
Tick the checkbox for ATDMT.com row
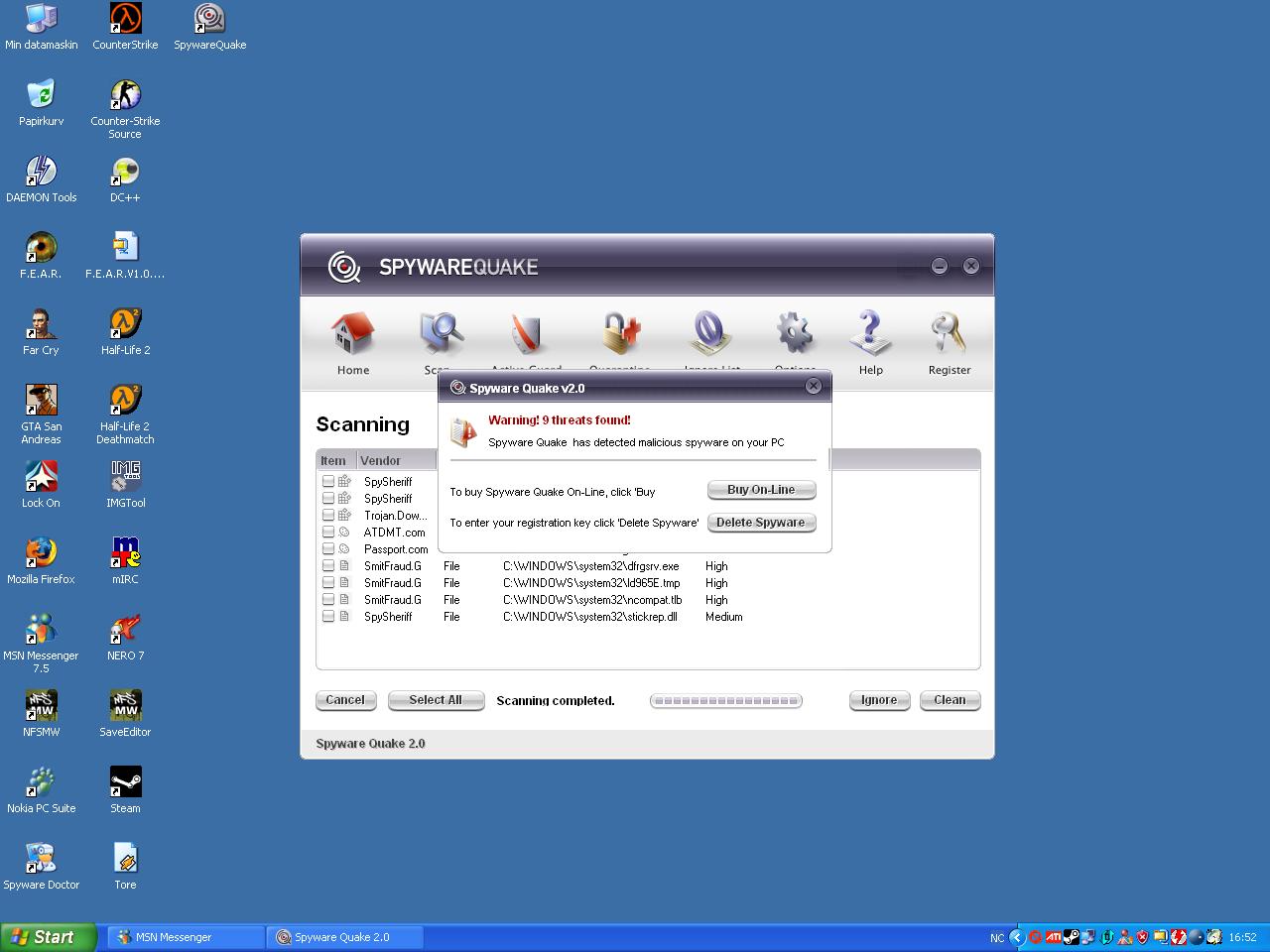[x=328, y=533]
